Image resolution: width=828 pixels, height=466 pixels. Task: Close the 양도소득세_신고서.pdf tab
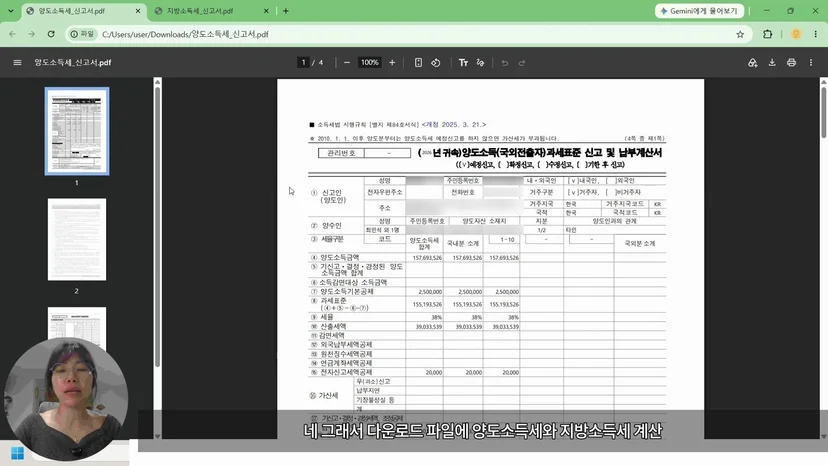point(138,11)
